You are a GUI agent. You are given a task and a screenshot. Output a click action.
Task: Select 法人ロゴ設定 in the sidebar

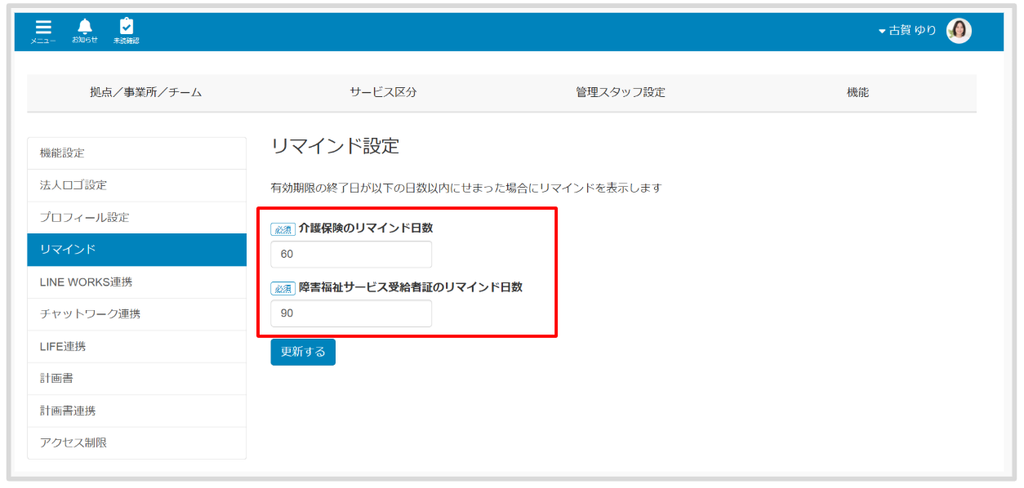(x=137, y=186)
